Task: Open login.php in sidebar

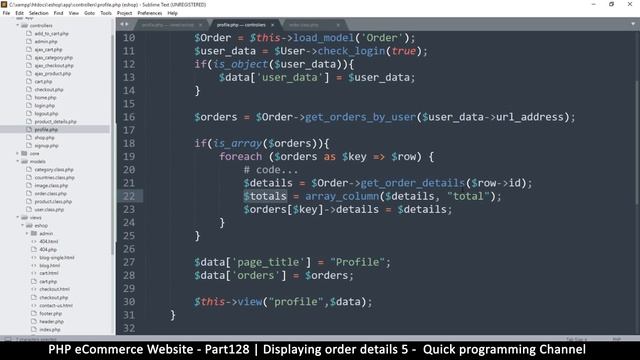Action: coord(44,106)
